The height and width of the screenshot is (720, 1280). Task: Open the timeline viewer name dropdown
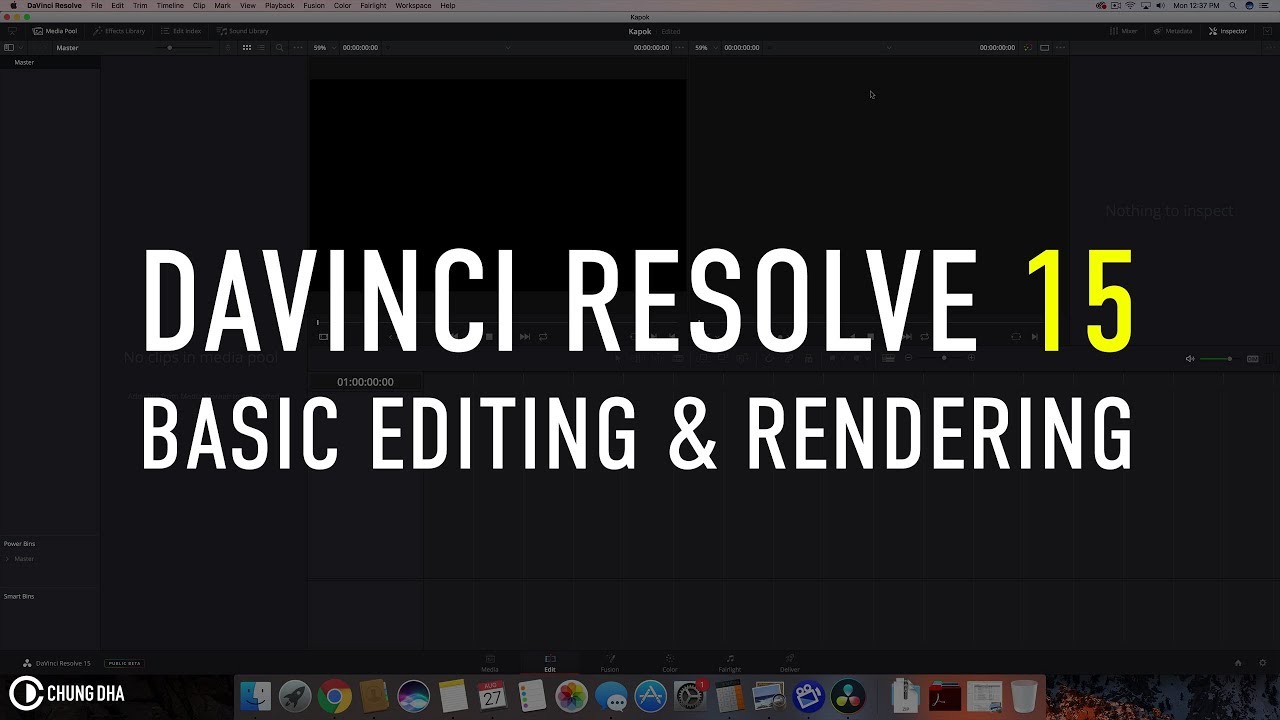[x=888, y=48]
